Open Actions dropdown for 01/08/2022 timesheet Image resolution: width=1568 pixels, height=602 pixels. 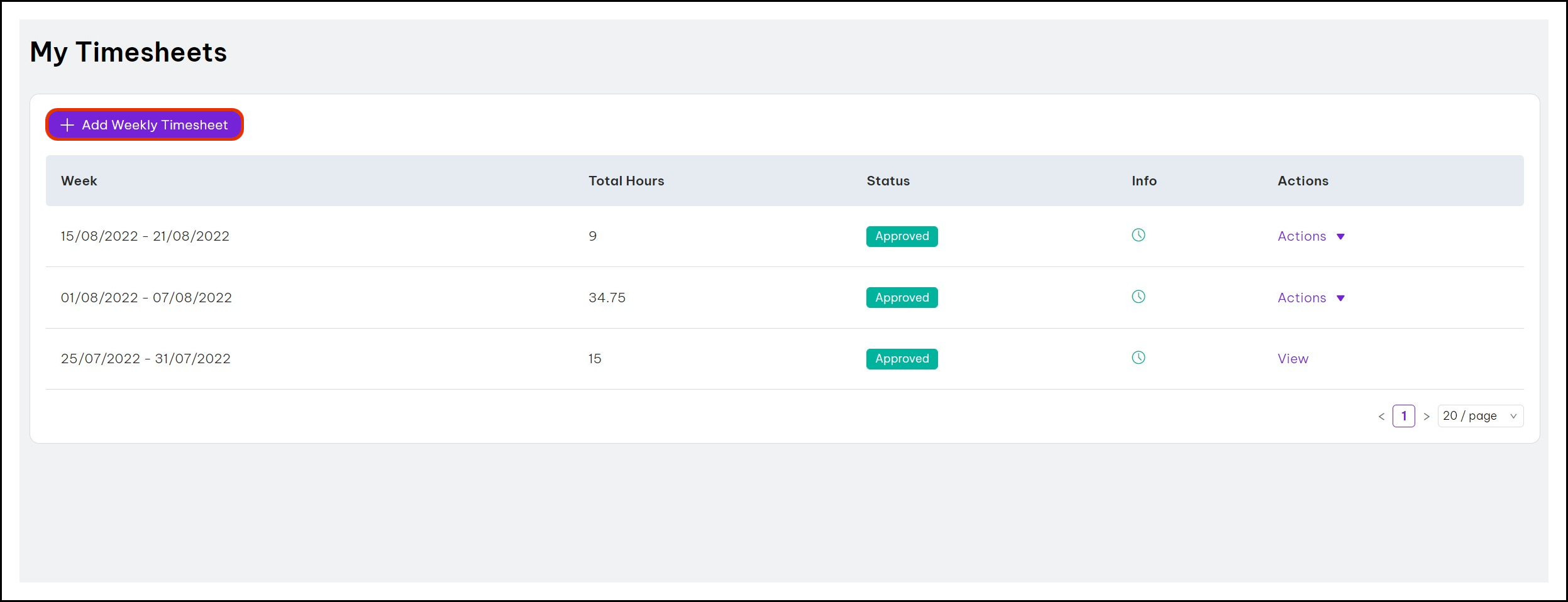pos(1310,298)
